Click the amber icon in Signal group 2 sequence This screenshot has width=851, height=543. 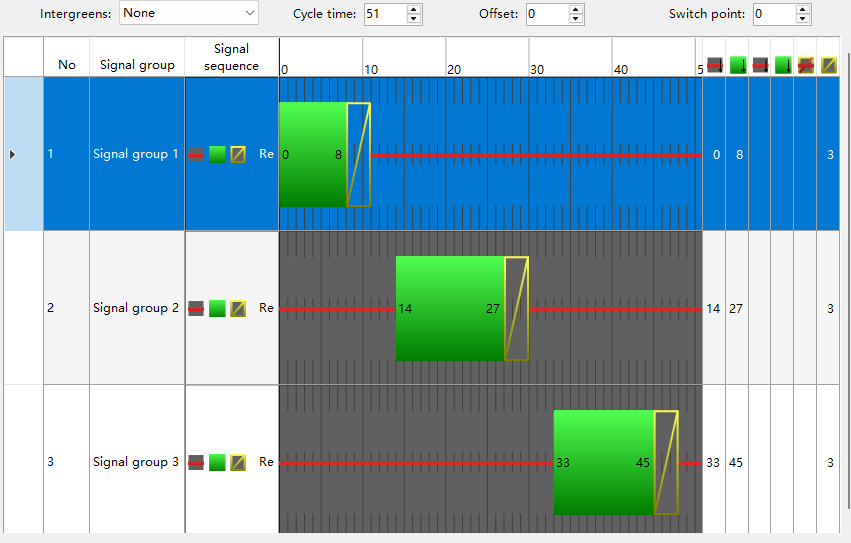coord(238,308)
